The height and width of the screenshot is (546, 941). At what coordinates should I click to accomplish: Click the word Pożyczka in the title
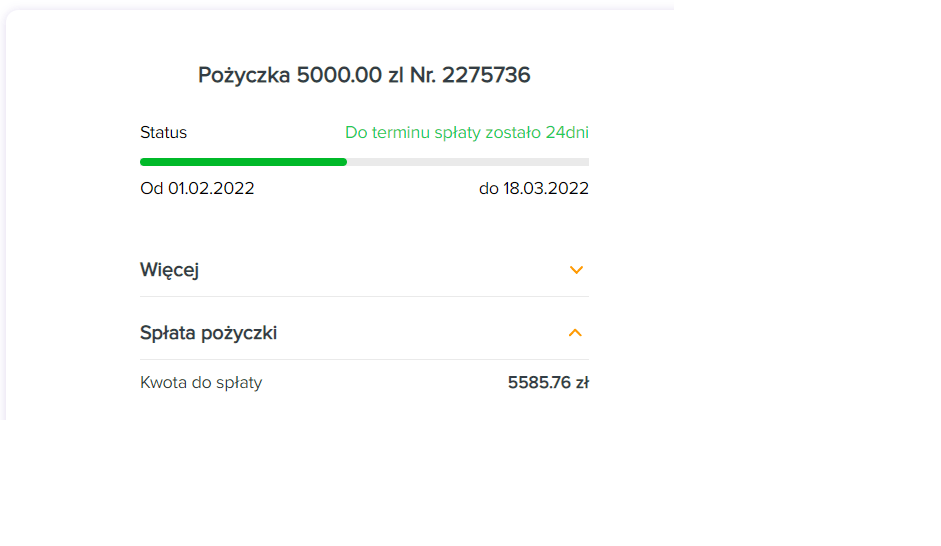pos(244,75)
